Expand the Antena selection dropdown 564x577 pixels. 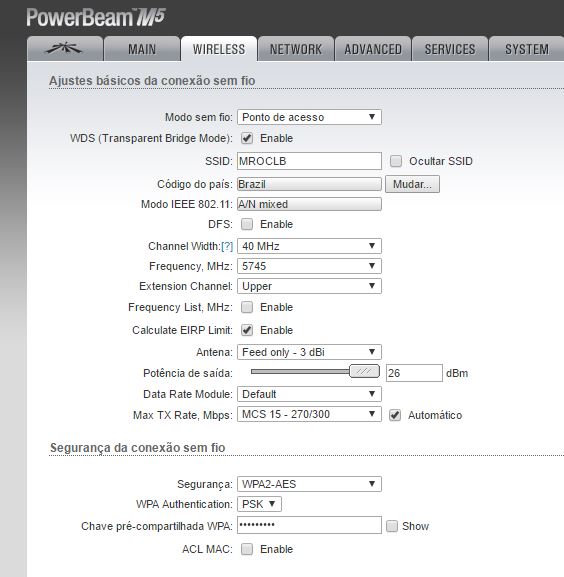coord(309,352)
